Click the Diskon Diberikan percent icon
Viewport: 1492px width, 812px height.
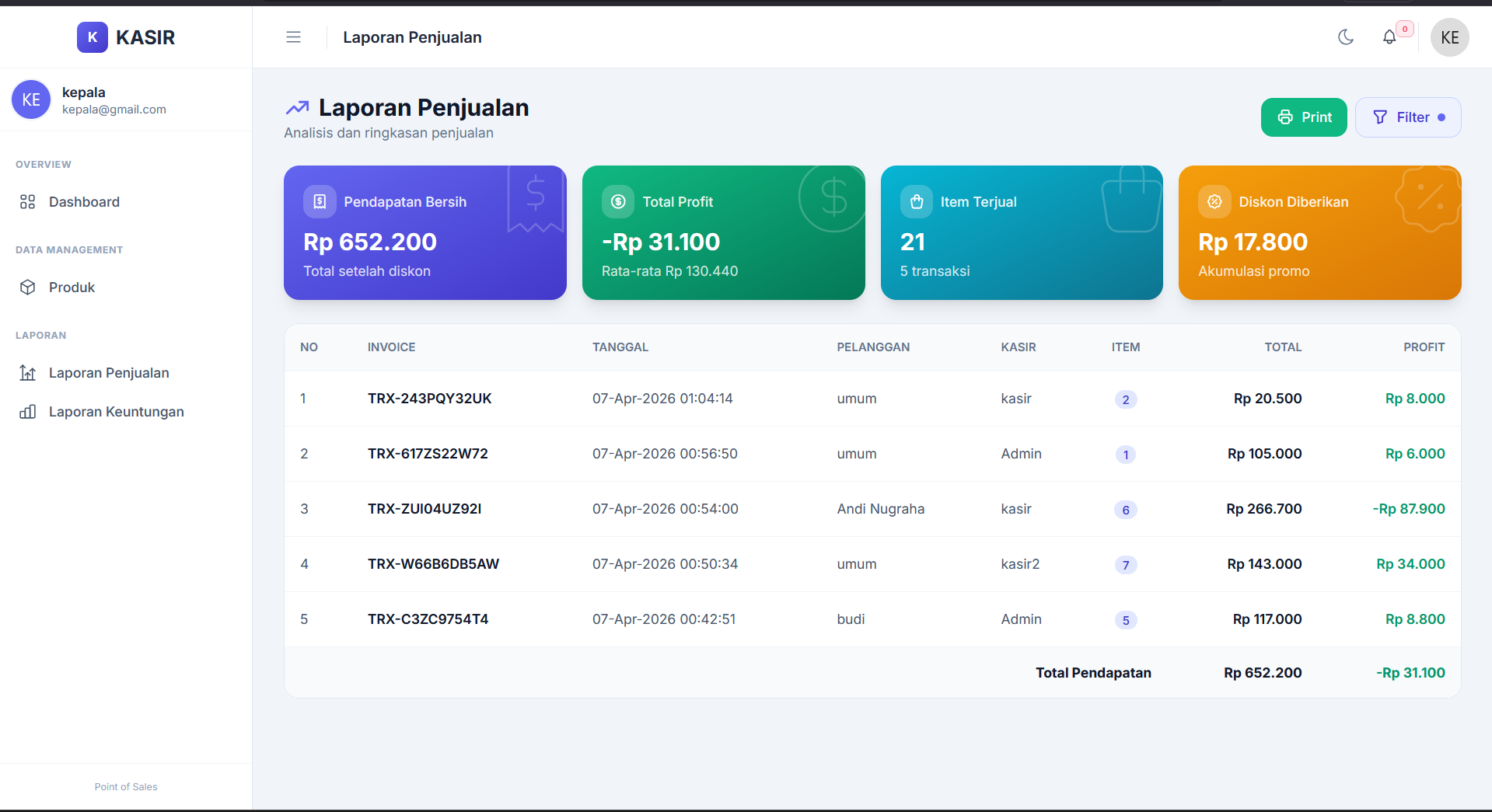point(1214,202)
